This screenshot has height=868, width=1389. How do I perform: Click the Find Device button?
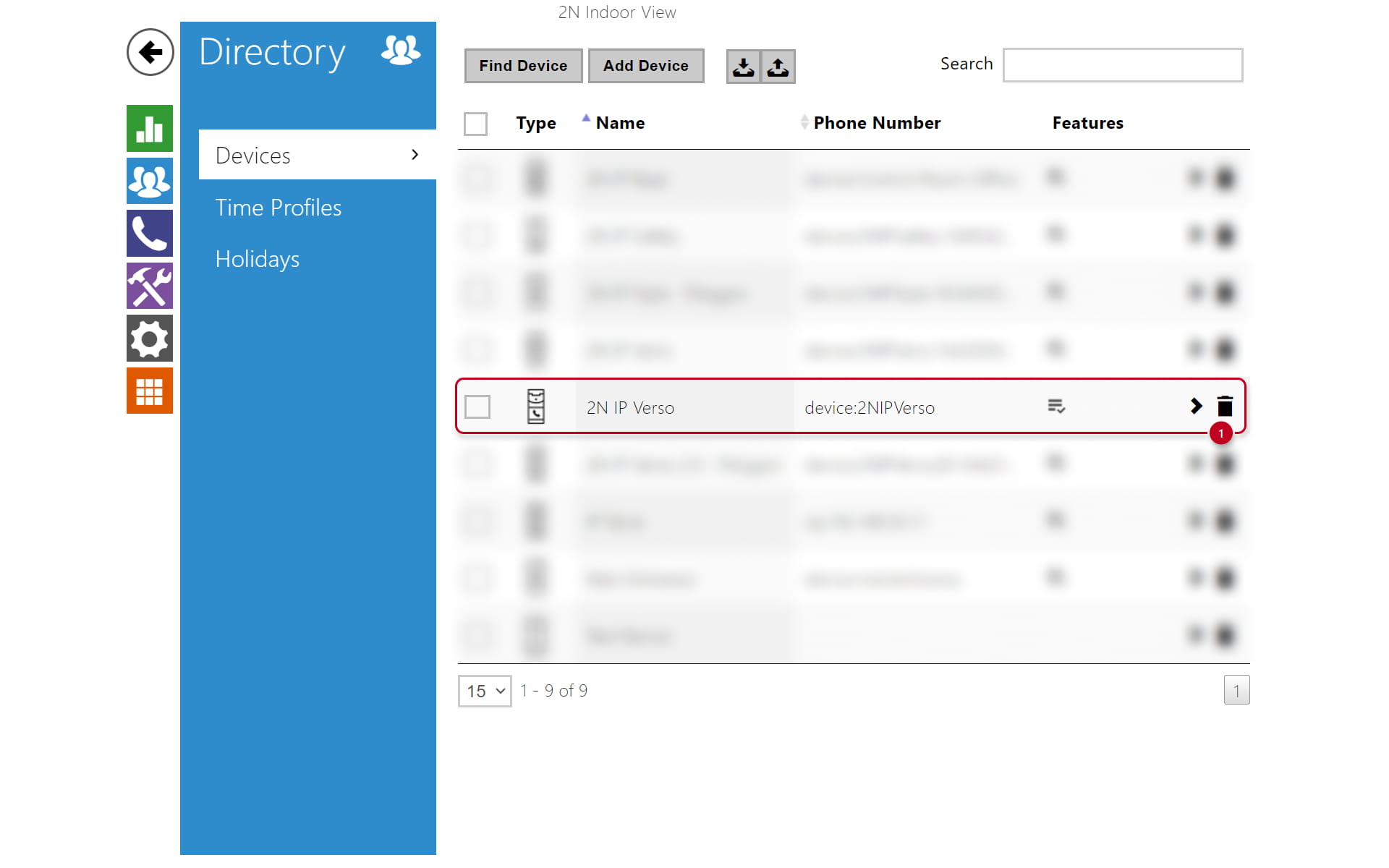point(523,66)
